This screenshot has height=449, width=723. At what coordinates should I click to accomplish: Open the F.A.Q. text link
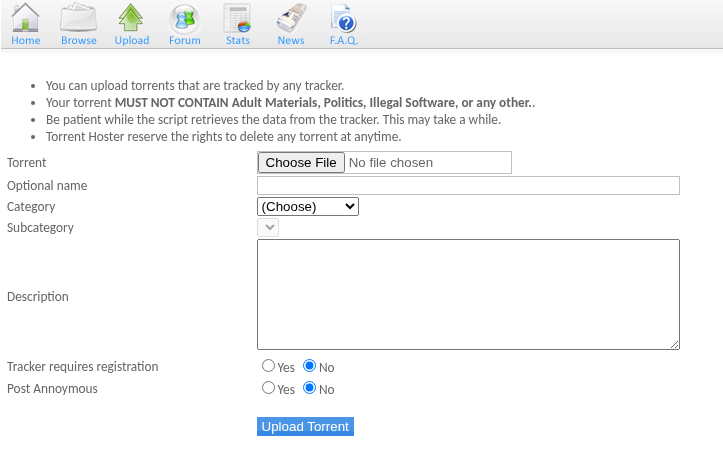click(x=344, y=41)
